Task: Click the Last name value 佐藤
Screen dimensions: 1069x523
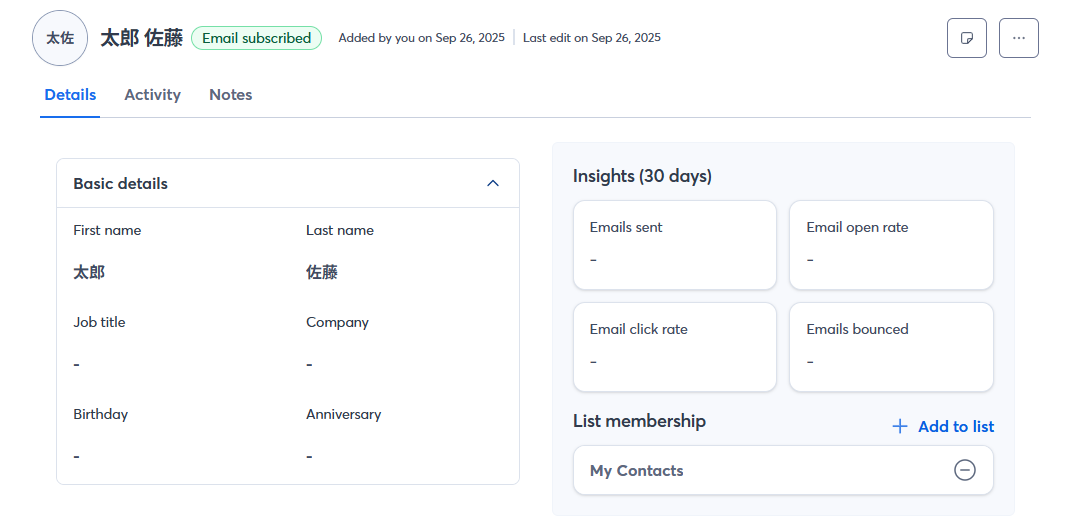Action: point(322,272)
